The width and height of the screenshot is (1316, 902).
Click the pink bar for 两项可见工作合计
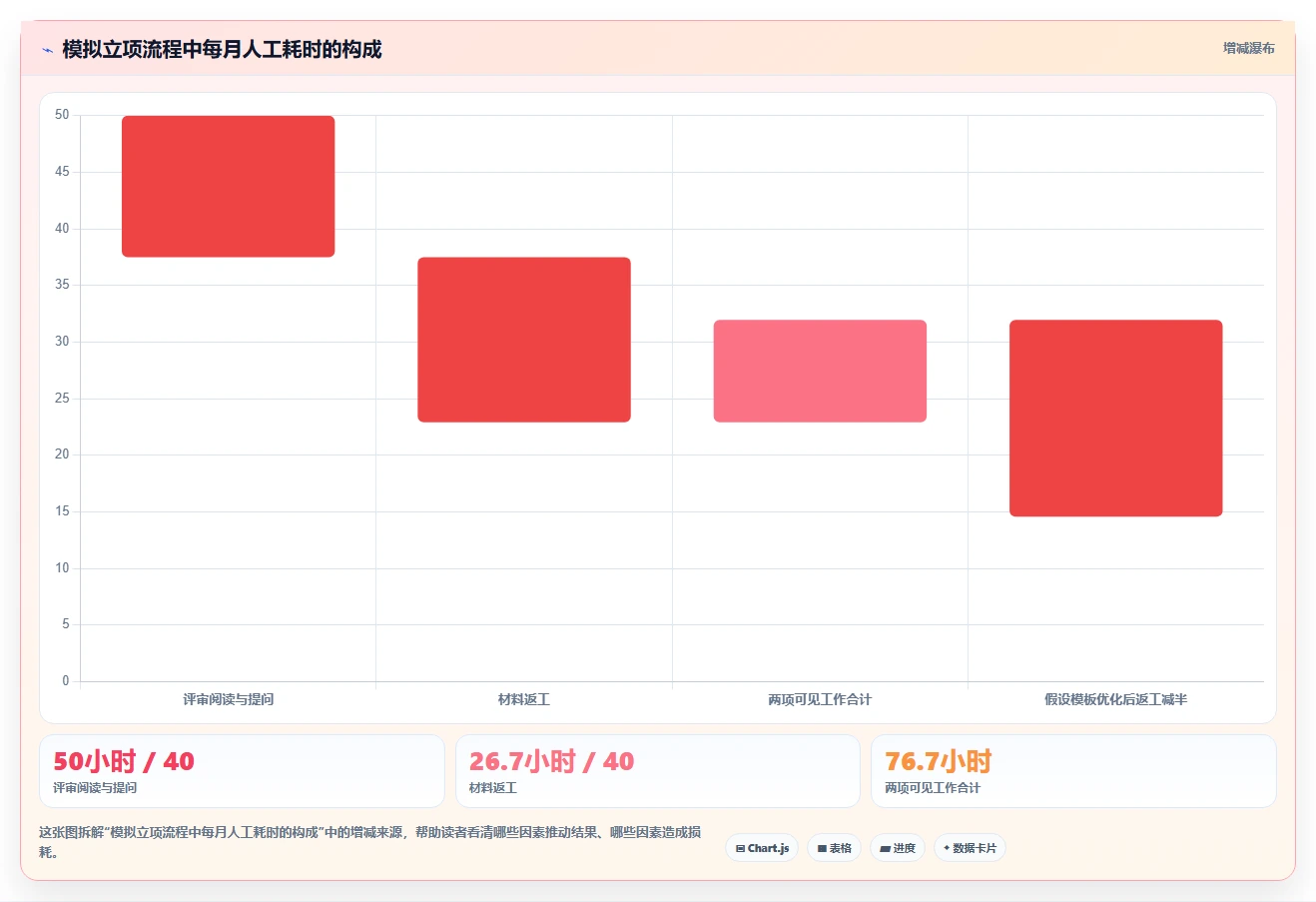tap(820, 371)
